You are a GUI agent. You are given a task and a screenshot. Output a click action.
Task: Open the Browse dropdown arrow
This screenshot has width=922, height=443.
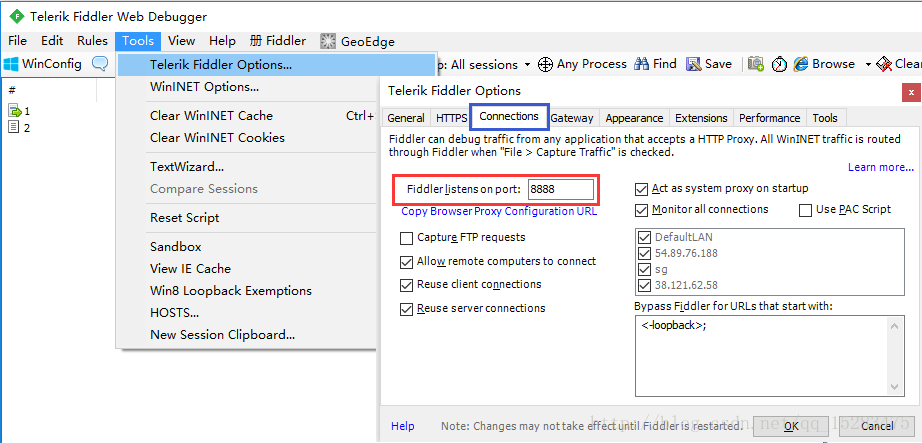[868, 65]
